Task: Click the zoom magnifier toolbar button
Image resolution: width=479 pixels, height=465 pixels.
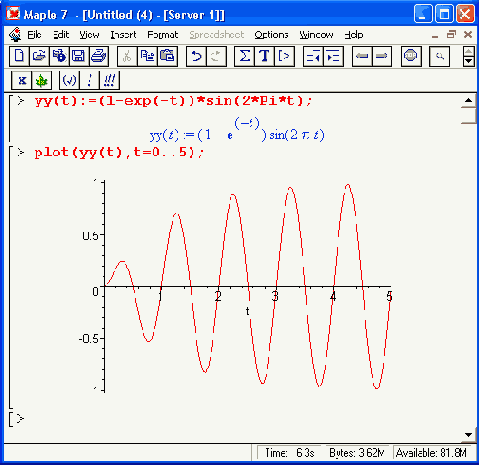Action: tap(440, 56)
